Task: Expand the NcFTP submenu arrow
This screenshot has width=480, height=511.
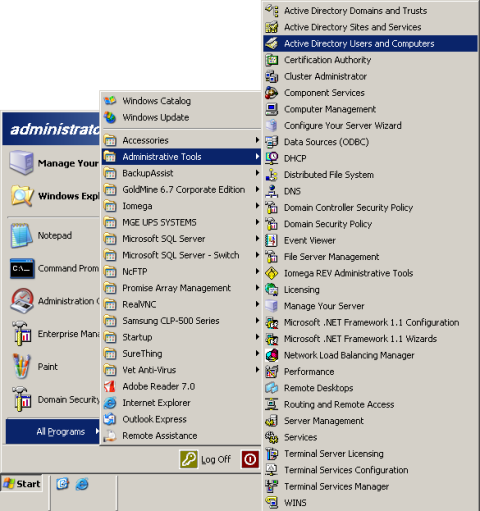Action: point(257,271)
